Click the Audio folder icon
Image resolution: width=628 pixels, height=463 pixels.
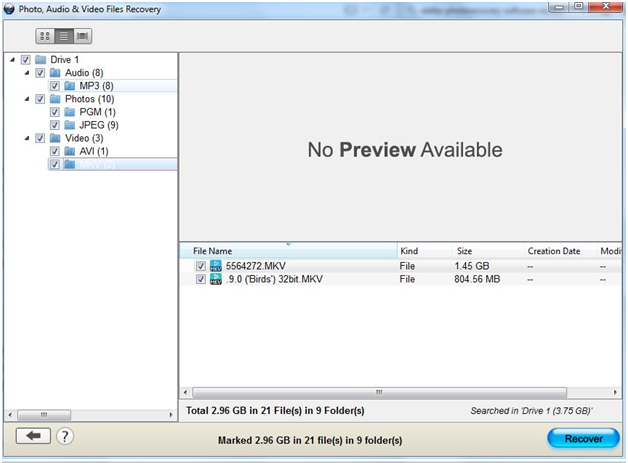55,73
